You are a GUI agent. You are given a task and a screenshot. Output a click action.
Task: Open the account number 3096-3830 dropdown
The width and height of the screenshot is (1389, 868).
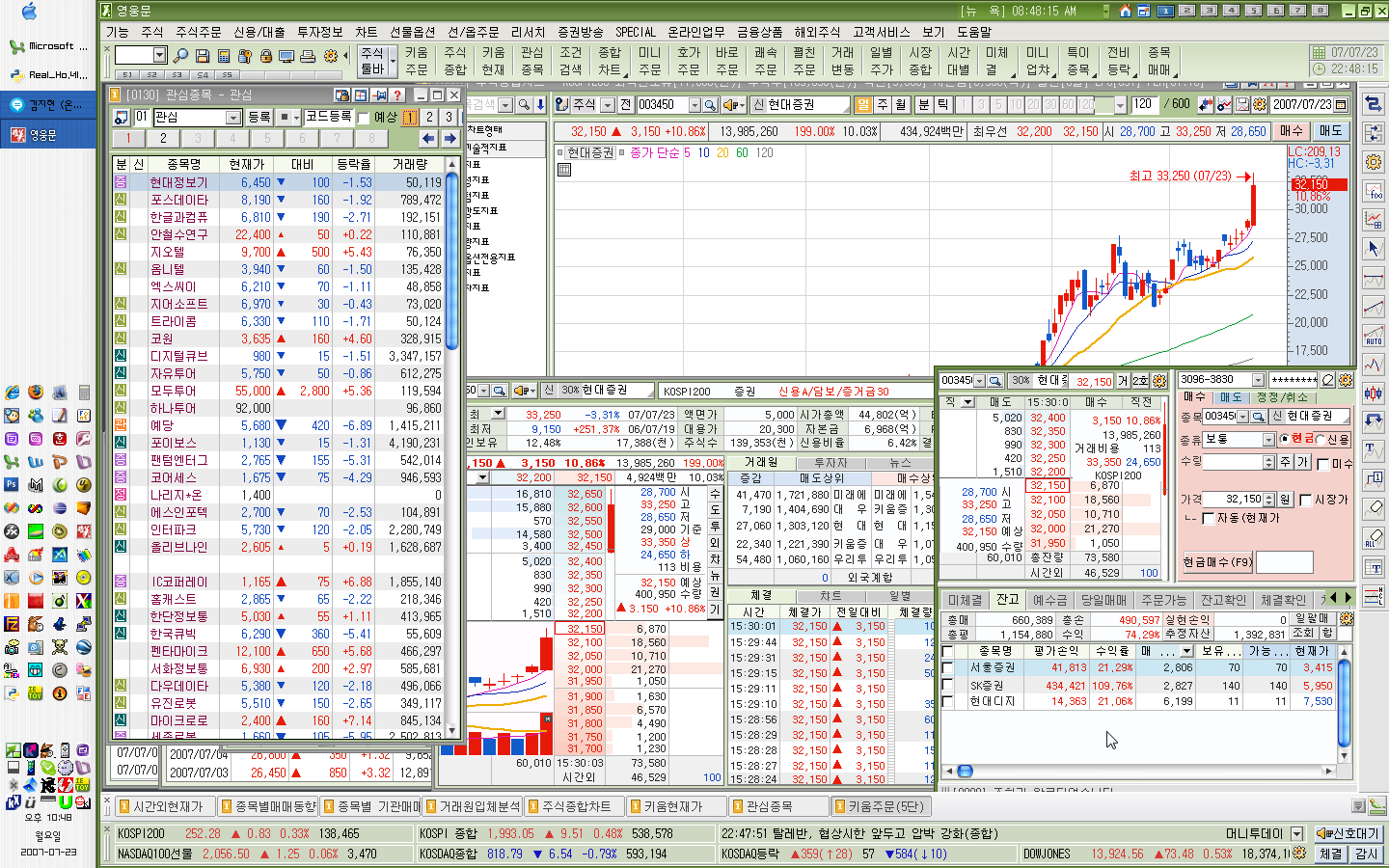tap(1258, 380)
